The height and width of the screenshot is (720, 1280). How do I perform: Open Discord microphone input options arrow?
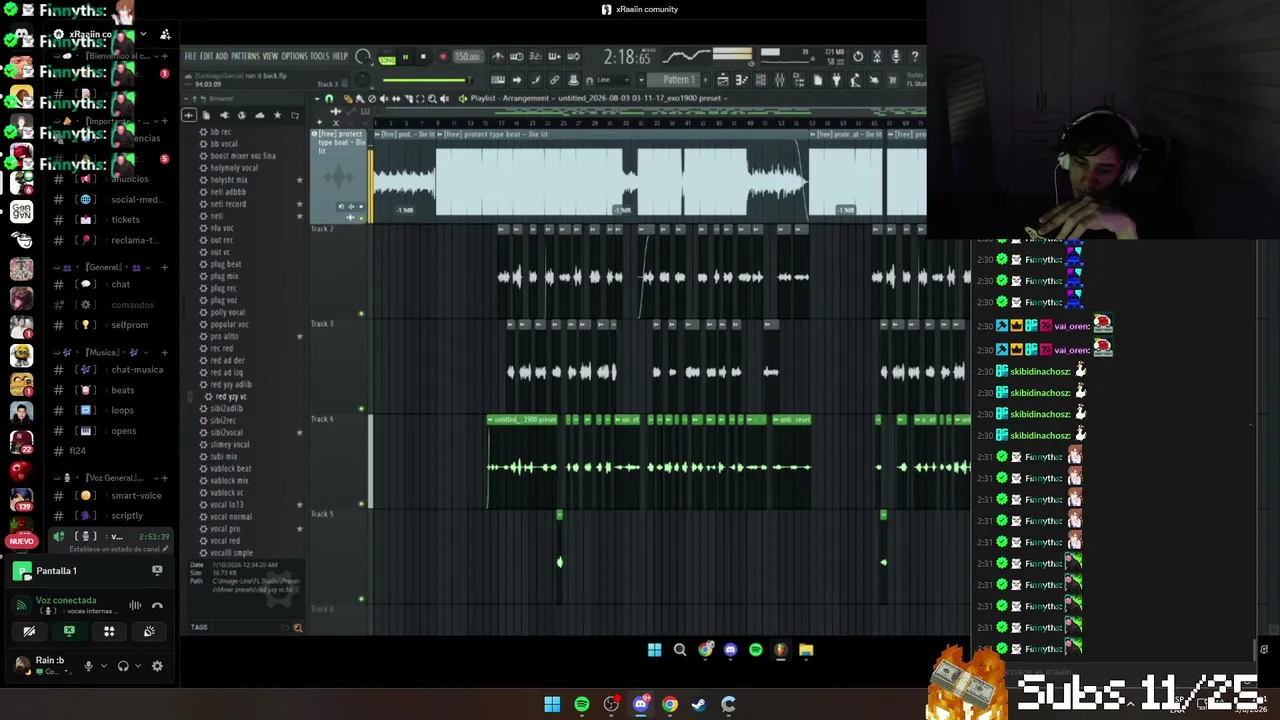point(104,666)
